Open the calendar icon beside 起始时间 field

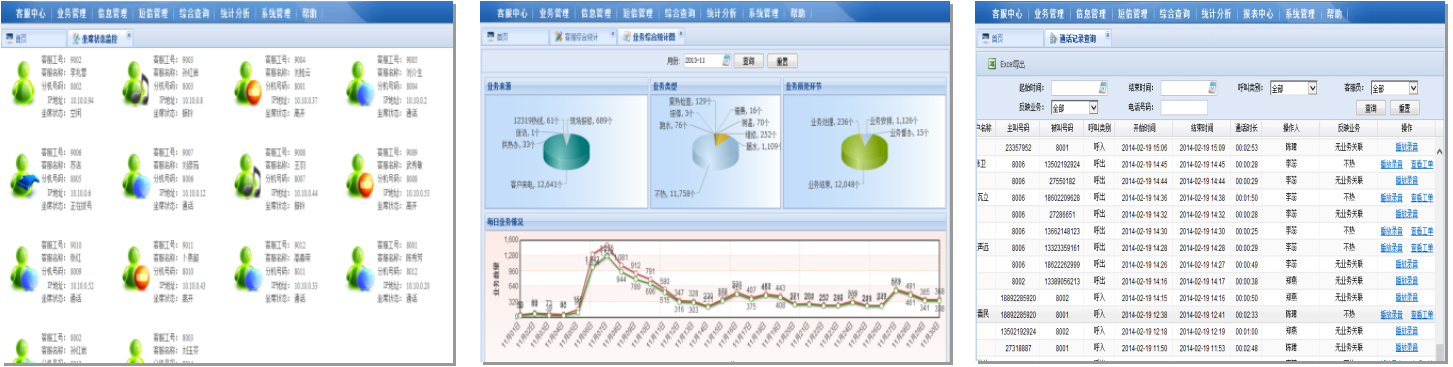click(1103, 88)
